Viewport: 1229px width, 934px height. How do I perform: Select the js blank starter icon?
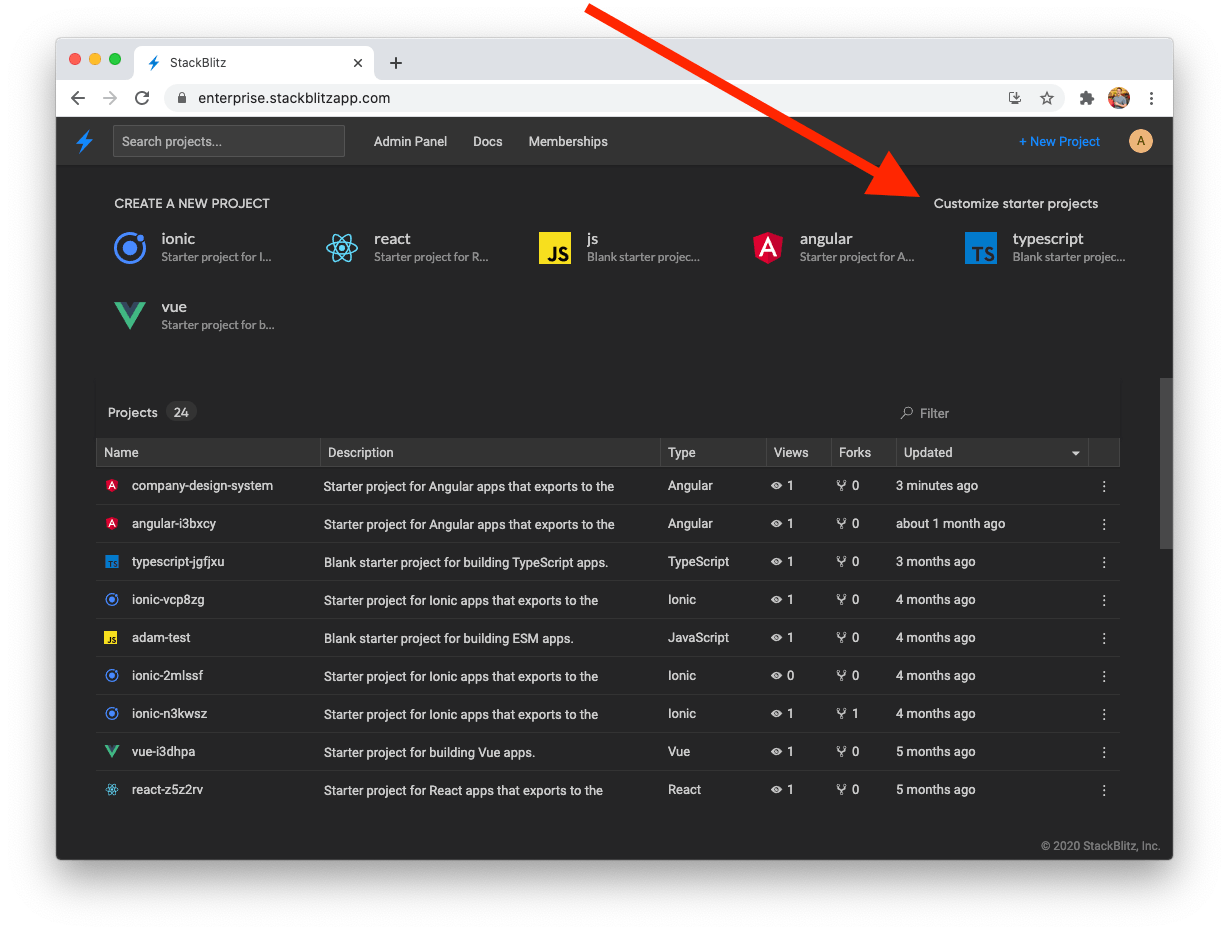(x=555, y=248)
